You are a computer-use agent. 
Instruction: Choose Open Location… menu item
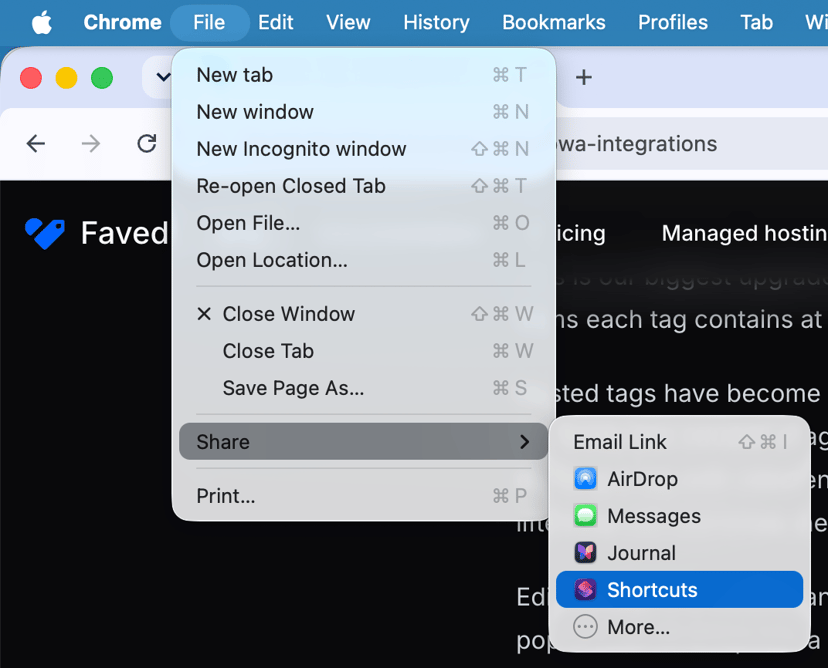coord(363,260)
